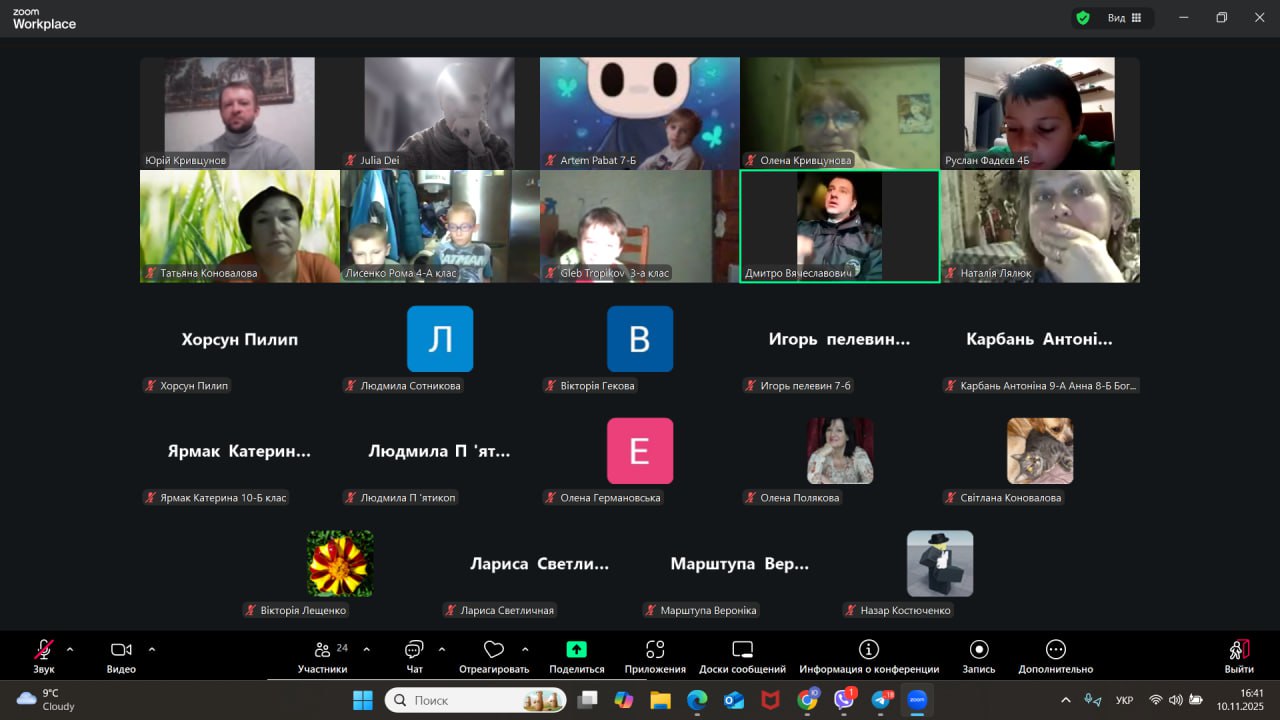Expand the audio options arrow

tap(70, 649)
